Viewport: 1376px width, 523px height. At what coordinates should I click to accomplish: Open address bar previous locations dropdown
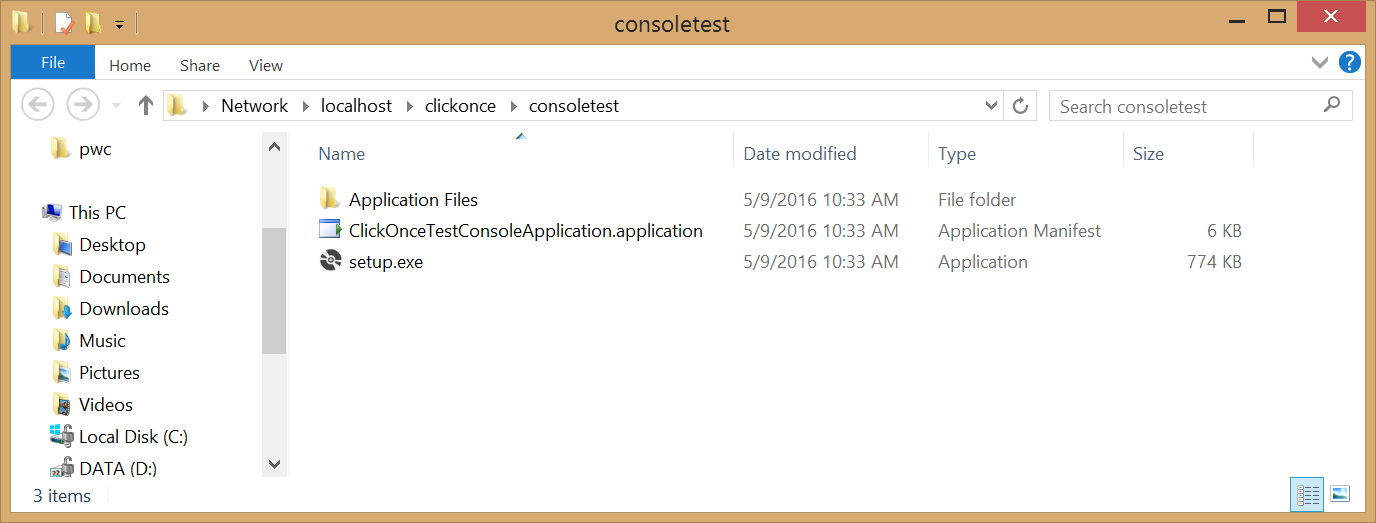(991, 106)
